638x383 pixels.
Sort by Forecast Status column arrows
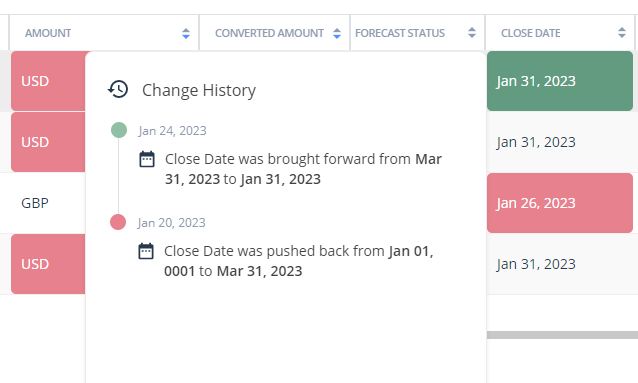tap(472, 33)
